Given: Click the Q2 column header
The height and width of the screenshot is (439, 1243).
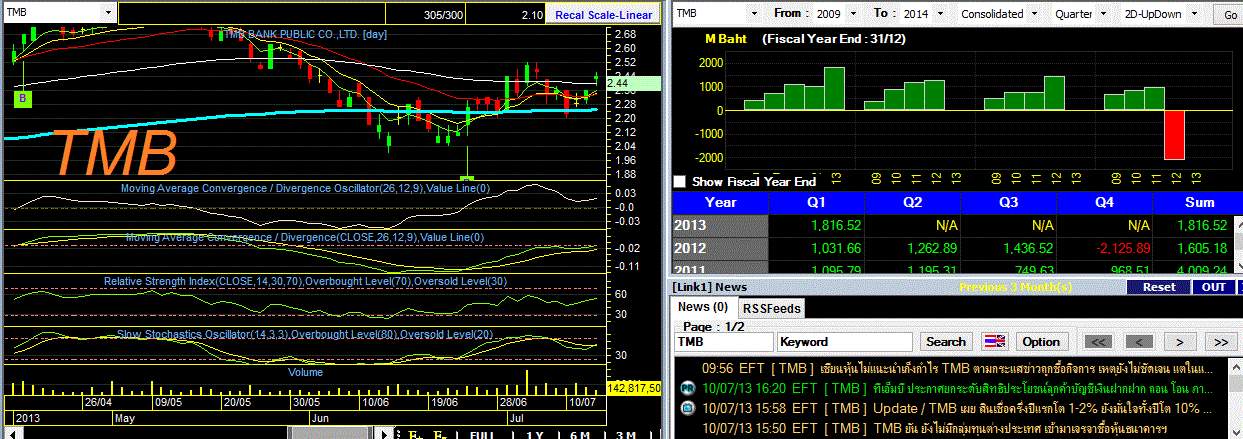Looking at the screenshot, I should (913, 201).
